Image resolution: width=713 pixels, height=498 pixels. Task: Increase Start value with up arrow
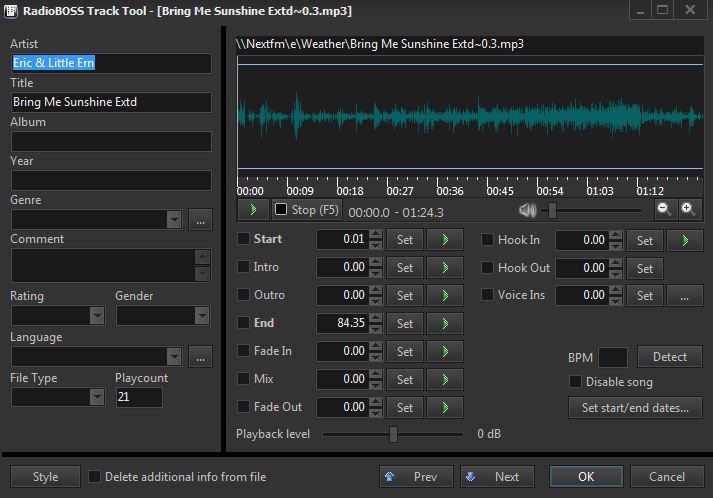point(376,235)
